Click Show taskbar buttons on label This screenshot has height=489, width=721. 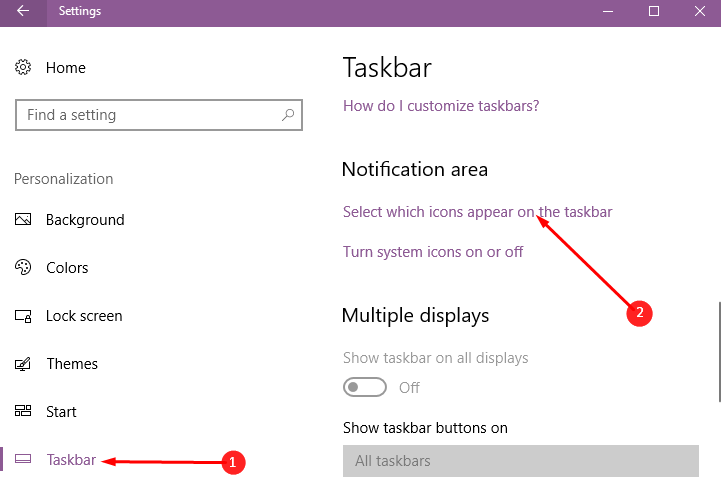pos(425,428)
